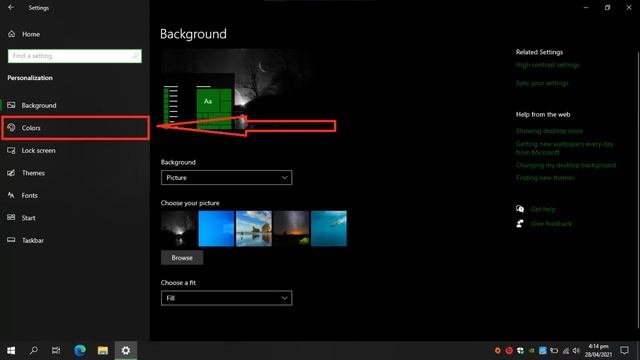Open High contrast settings link
The image size is (640, 360).
(548, 65)
